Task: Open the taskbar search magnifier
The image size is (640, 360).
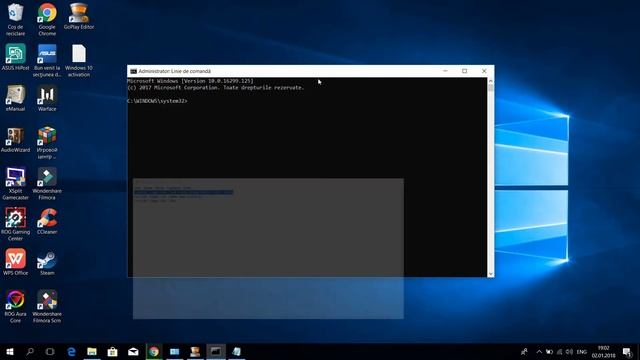Action: point(30,351)
